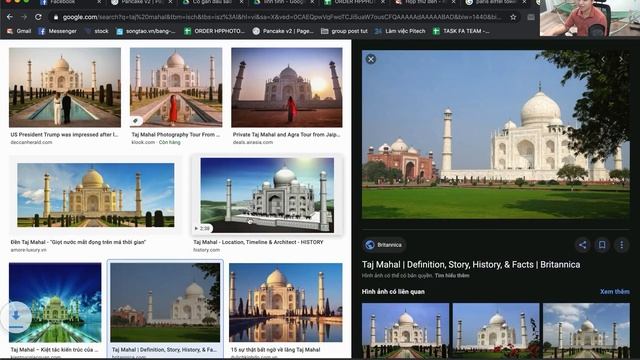Go back with browser back arrow
This screenshot has width=640, height=360.
10,17
